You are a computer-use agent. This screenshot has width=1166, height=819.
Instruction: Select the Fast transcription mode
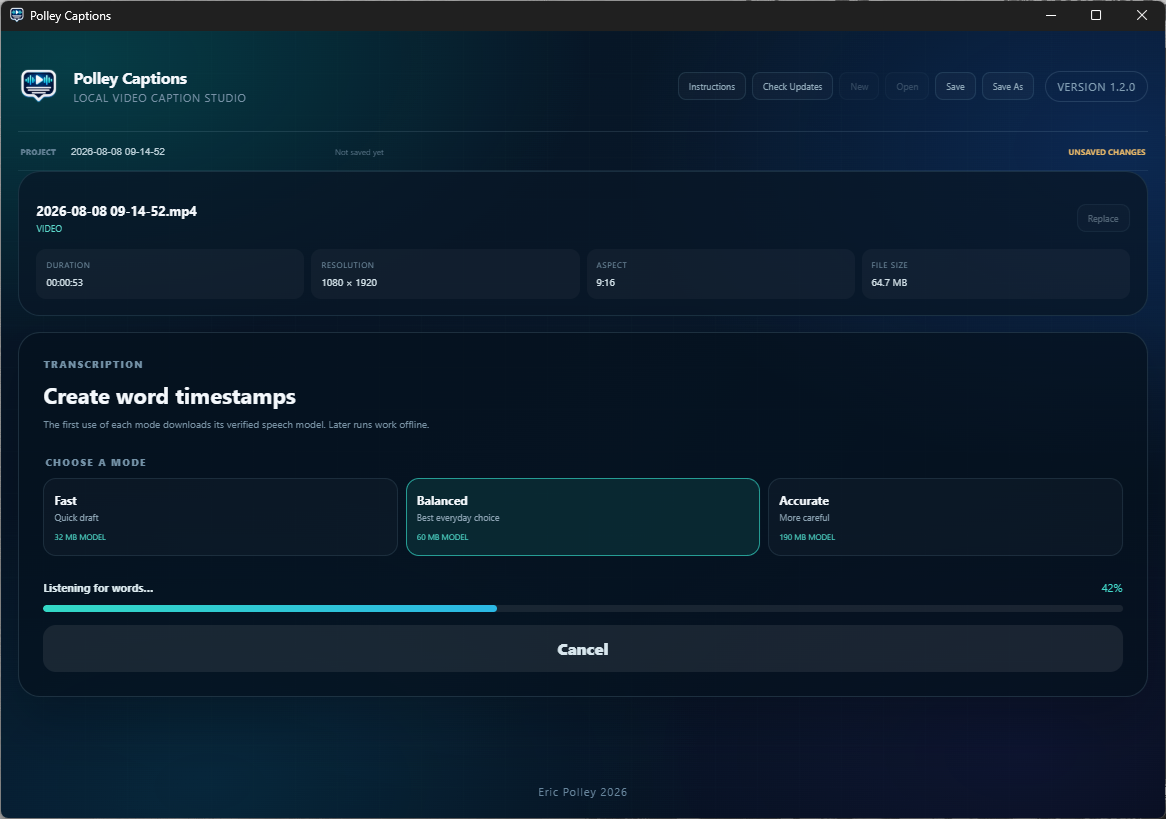tap(220, 517)
